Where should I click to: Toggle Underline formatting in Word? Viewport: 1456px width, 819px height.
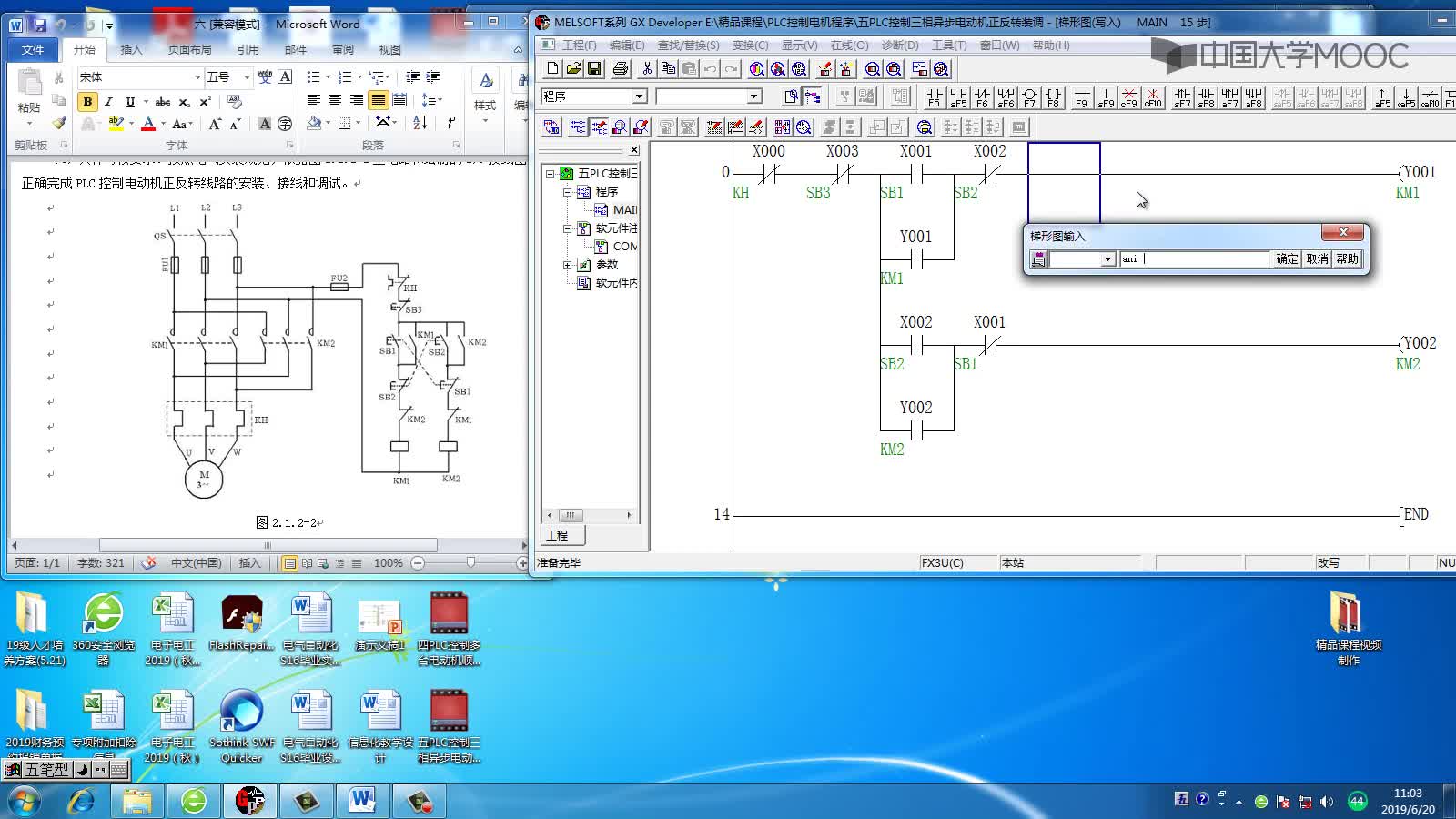point(130,101)
